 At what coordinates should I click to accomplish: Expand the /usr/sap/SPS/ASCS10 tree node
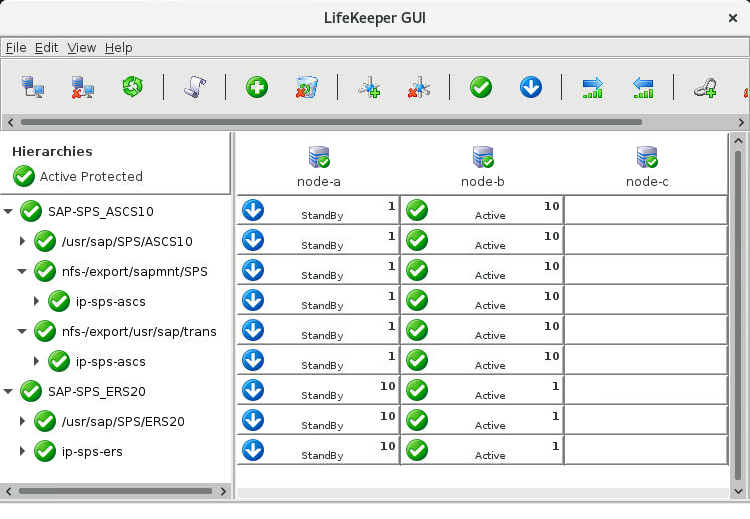click(22, 241)
